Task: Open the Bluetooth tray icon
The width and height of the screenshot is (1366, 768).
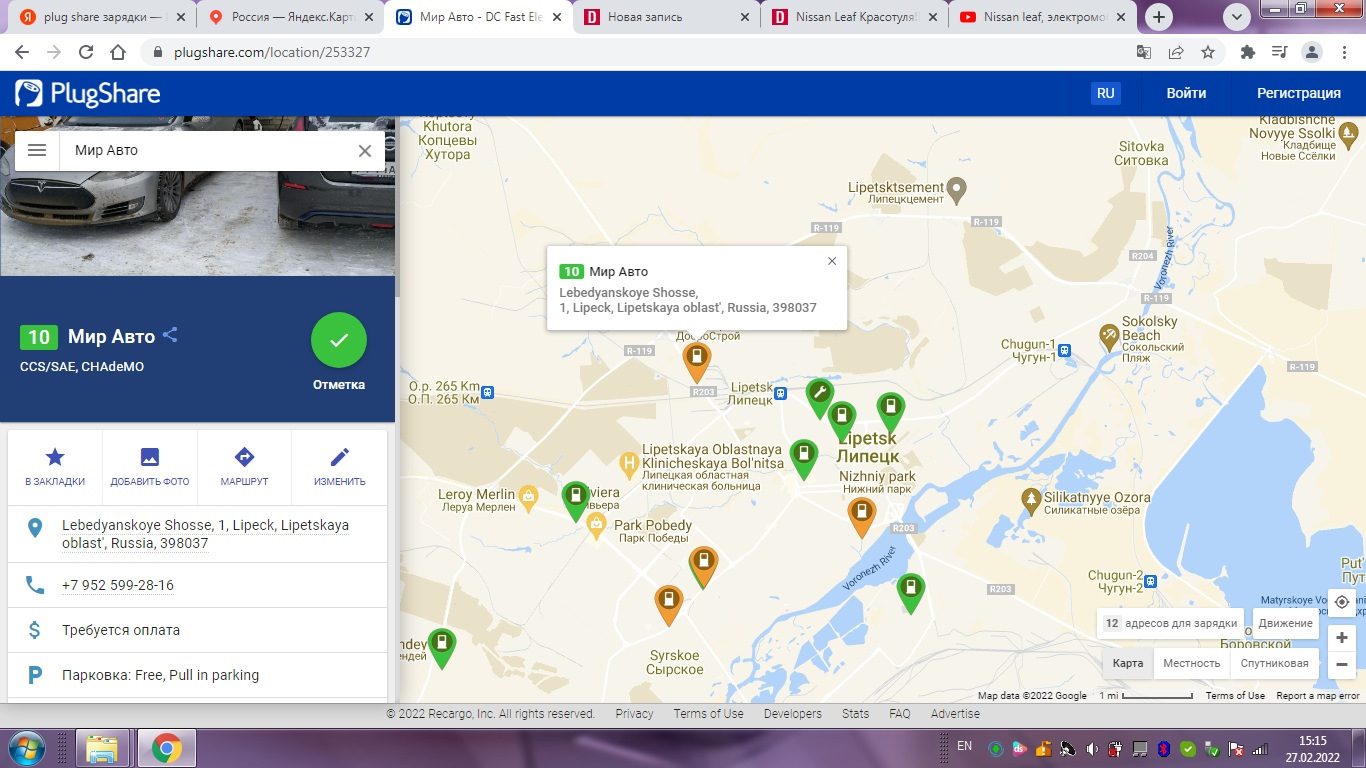Action: [x=1164, y=748]
